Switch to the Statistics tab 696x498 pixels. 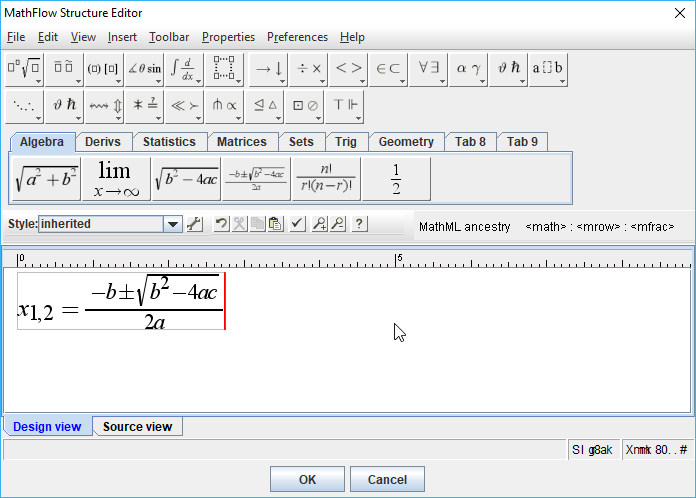[169, 142]
